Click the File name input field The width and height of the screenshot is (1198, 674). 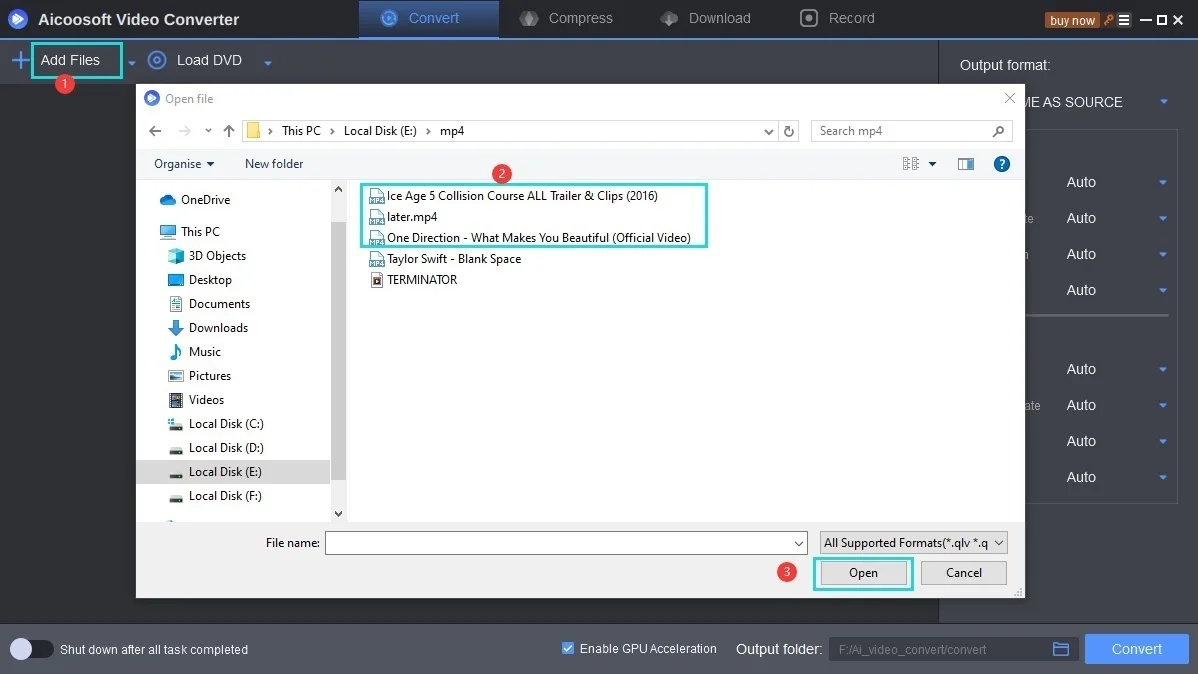tap(565, 543)
